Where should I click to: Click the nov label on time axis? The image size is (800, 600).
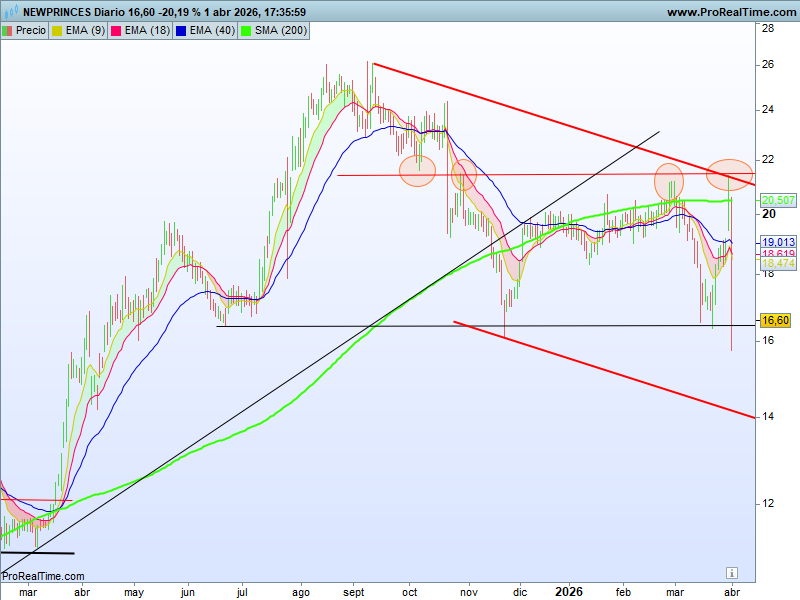tap(468, 592)
